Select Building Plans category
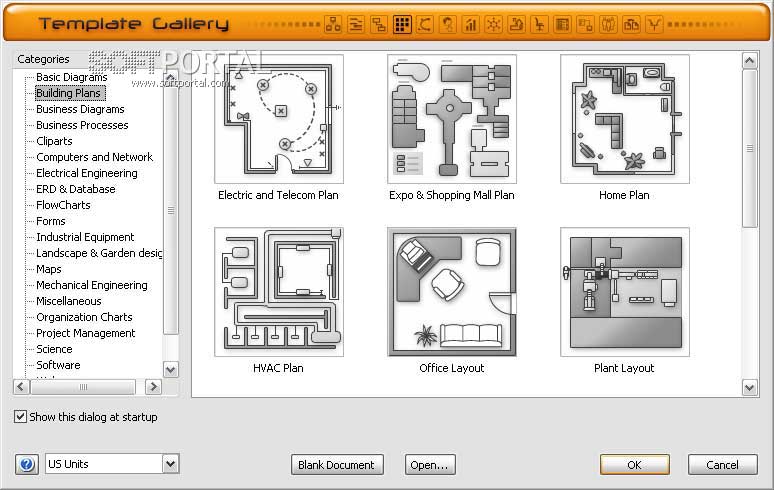 pos(69,93)
